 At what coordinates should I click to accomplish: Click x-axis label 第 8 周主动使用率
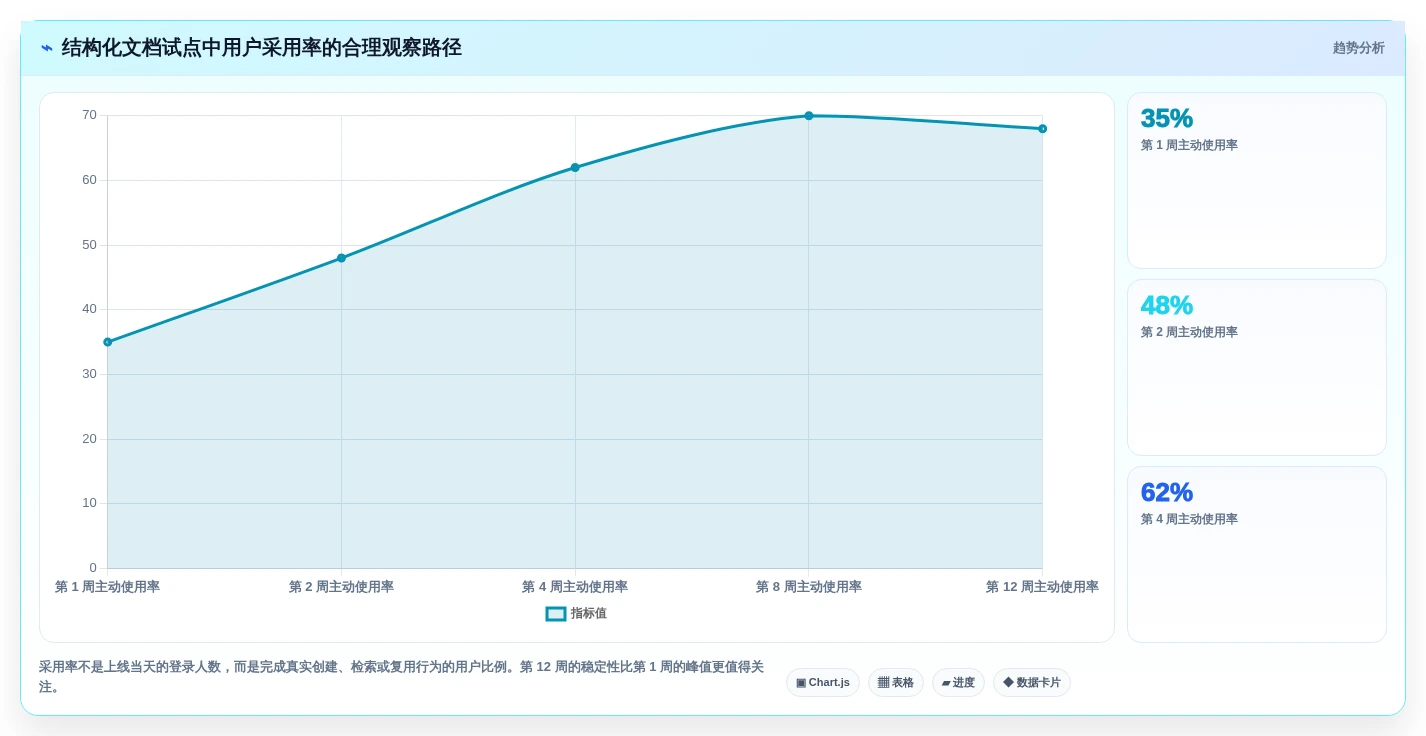pos(809,587)
